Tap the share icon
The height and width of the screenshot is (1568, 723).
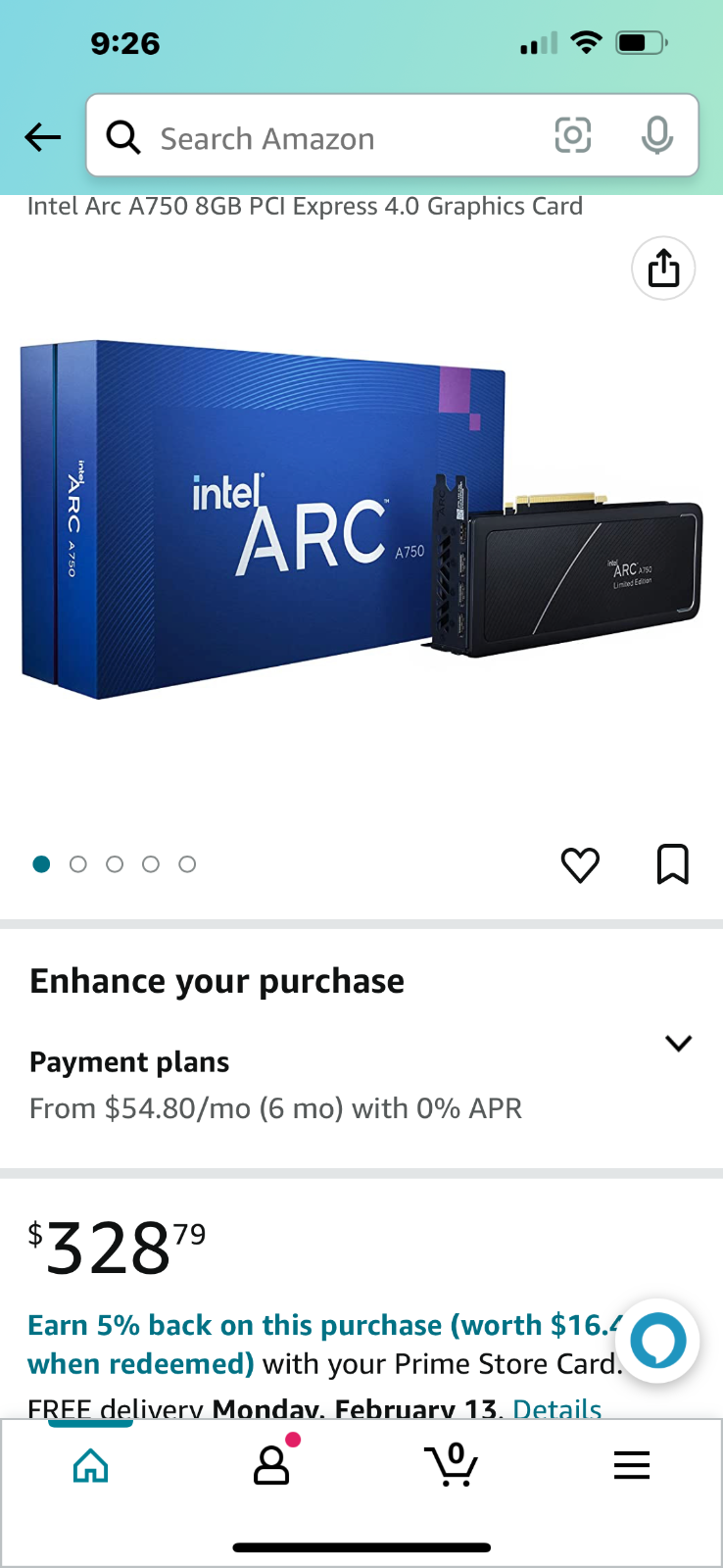663,268
